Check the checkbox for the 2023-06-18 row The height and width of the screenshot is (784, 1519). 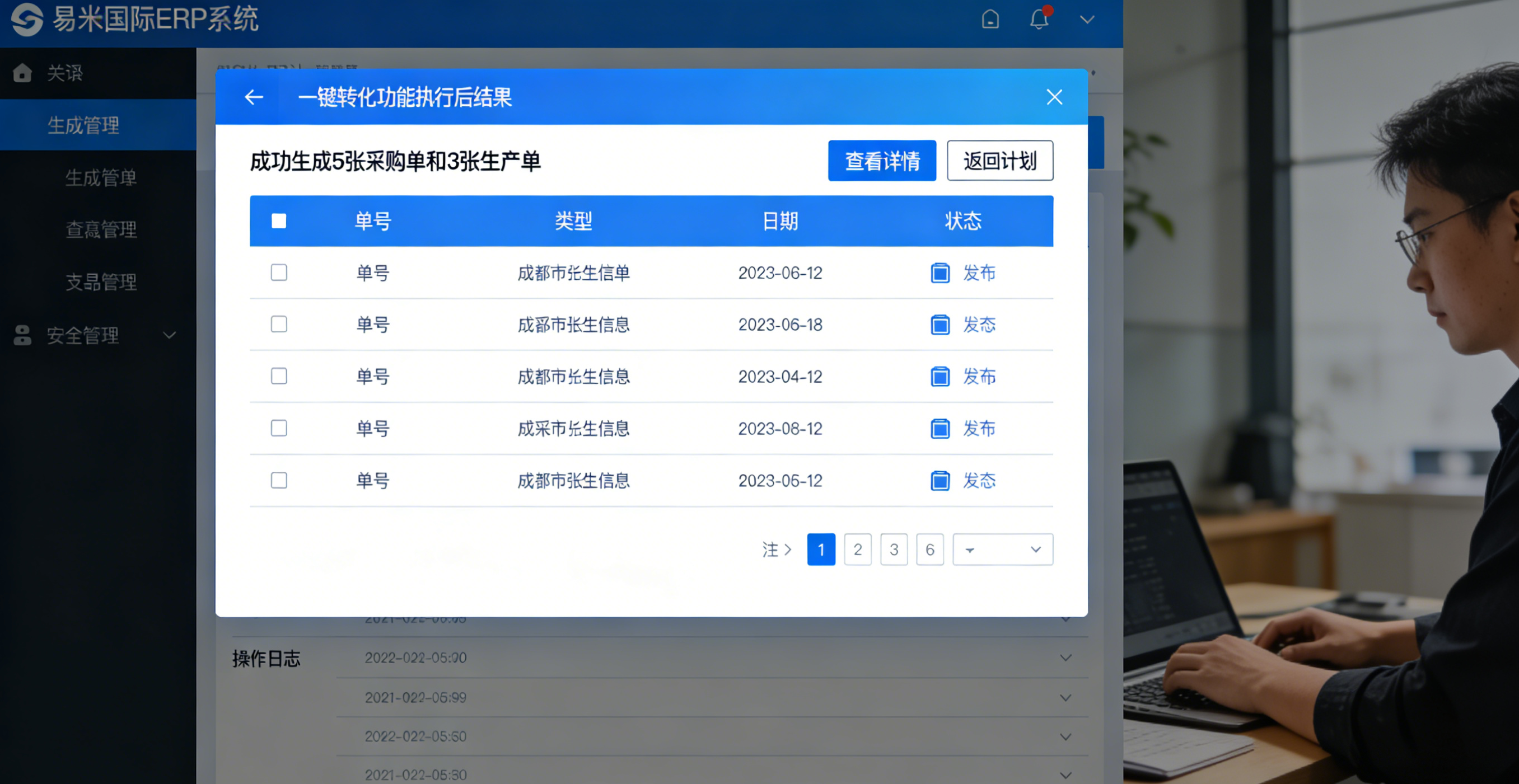(x=279, y=324)
